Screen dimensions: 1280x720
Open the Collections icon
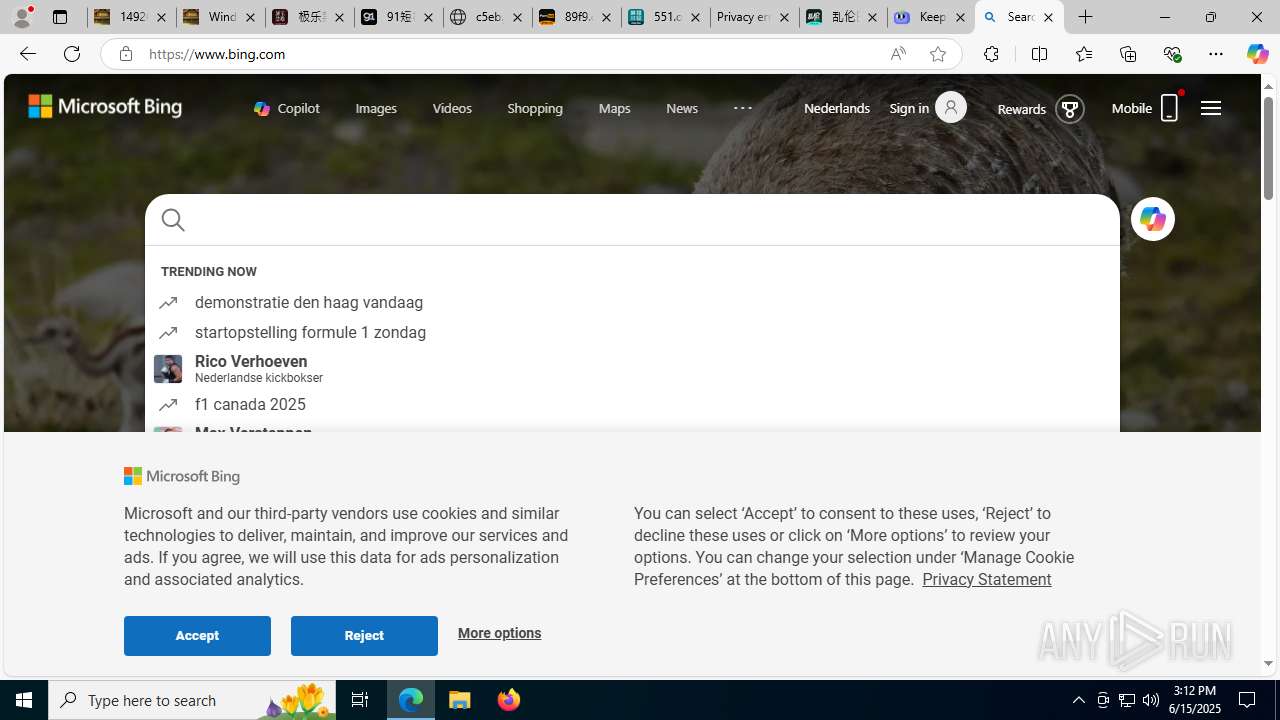(1128, 54)
